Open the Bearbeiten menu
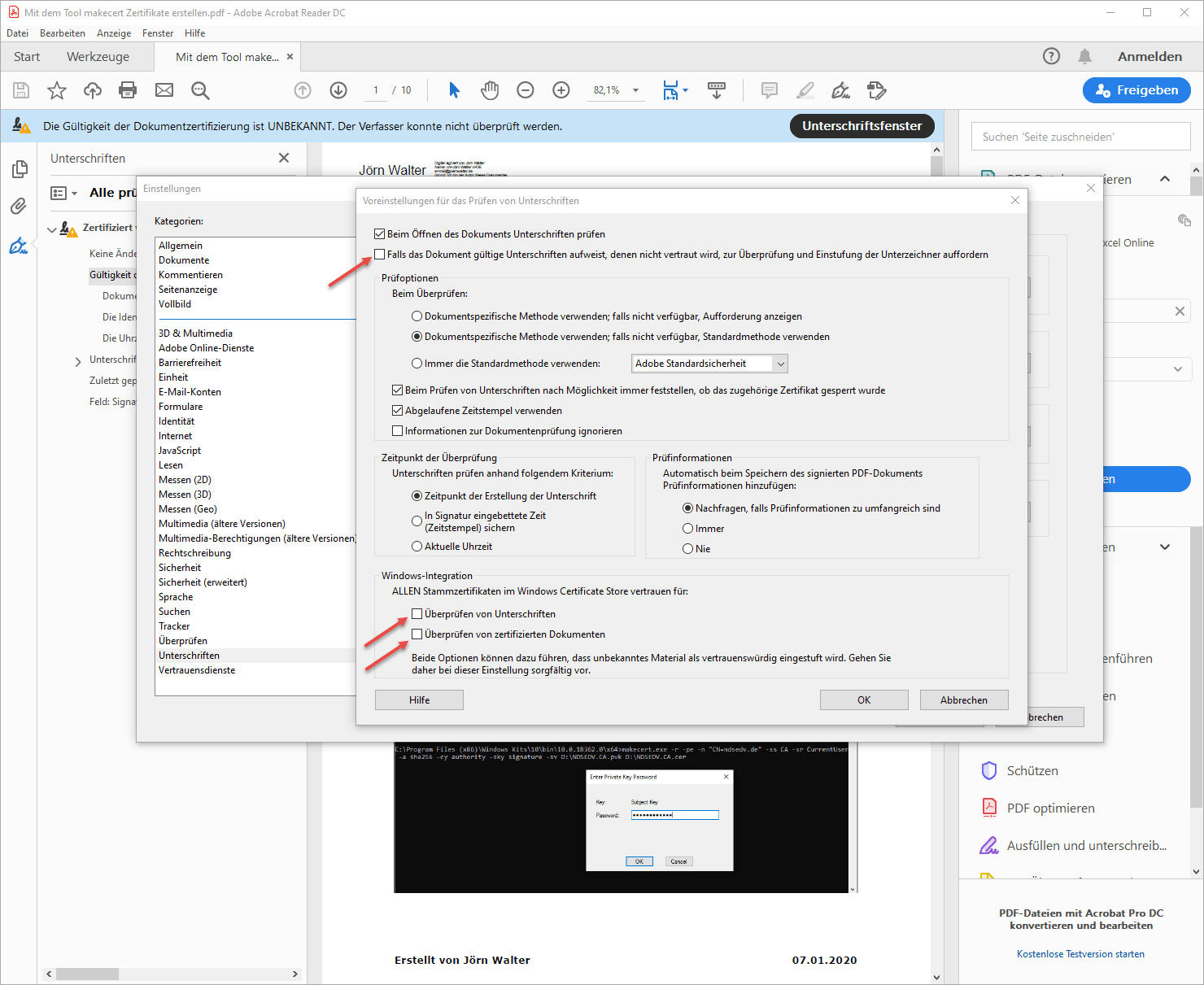 click(63, 33)
